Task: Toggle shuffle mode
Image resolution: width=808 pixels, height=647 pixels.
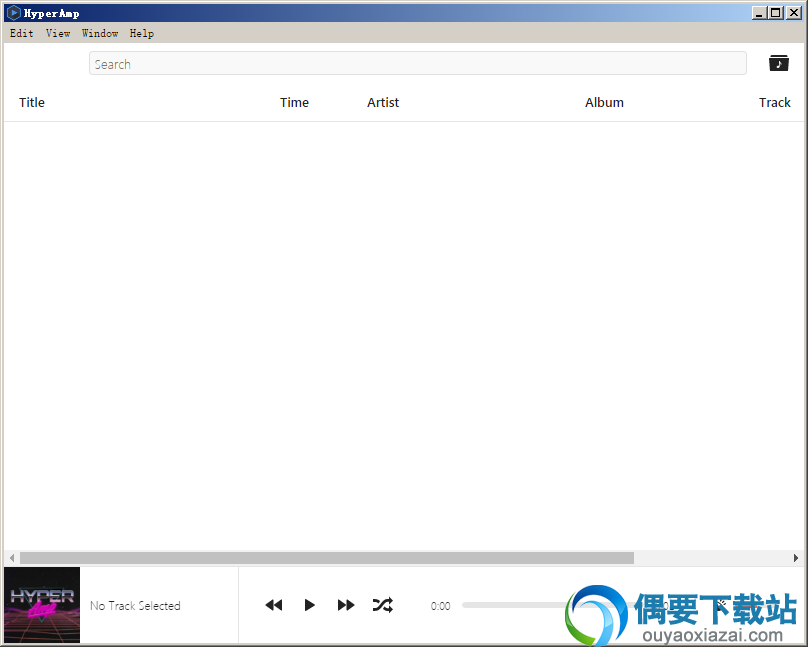Action: (x=383, y=605)
